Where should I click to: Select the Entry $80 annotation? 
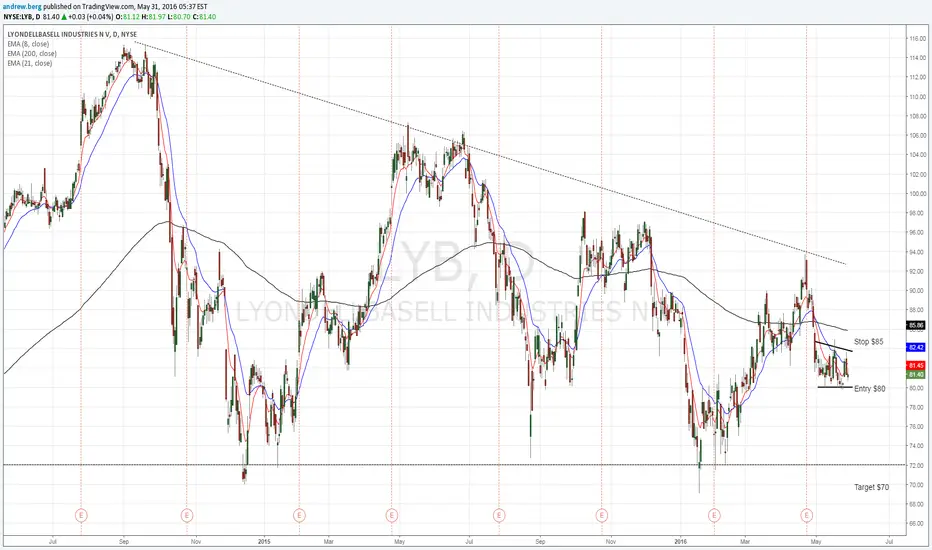coord(870,388)
